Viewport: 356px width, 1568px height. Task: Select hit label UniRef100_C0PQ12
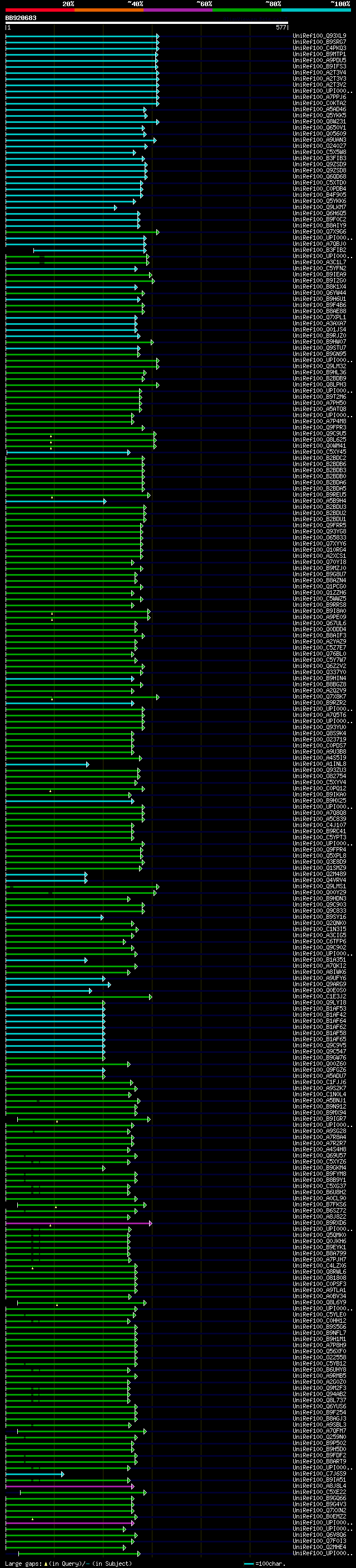(319, 789)
